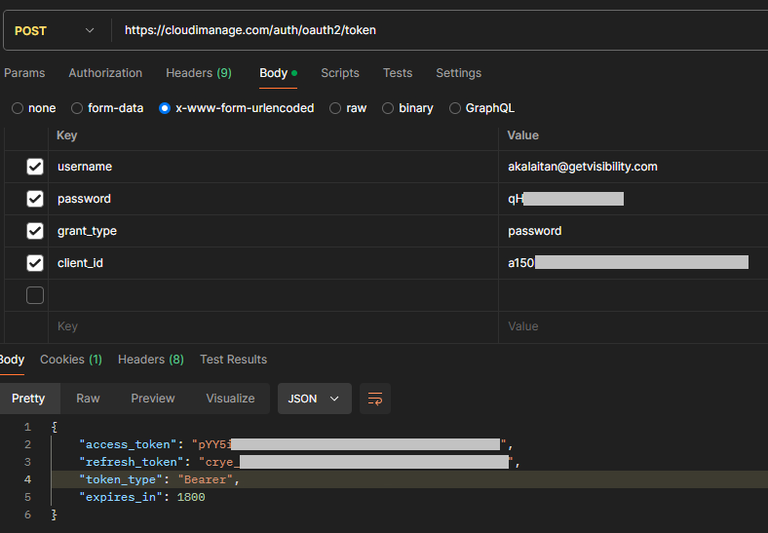Toggle the grant_type row checkbox
This screenshot has height=533, width=768.
[x=35, y=231]
